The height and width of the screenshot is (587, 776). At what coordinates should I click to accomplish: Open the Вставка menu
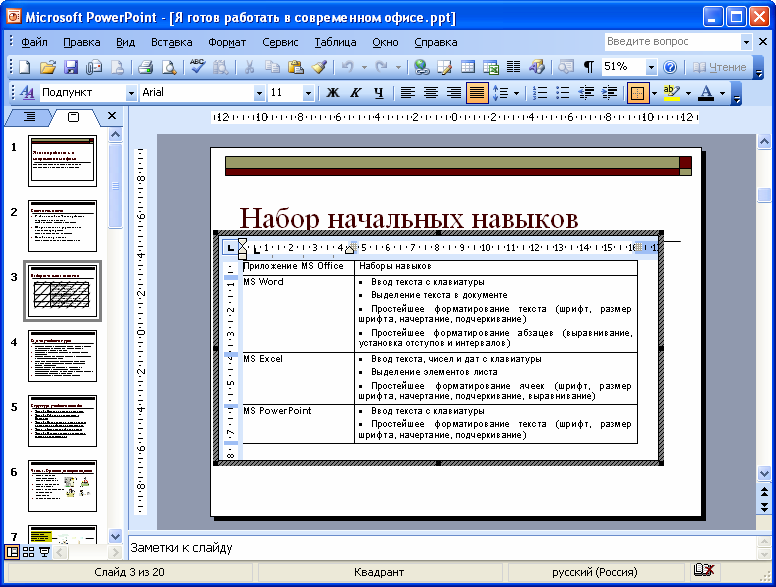click(171, 43)
